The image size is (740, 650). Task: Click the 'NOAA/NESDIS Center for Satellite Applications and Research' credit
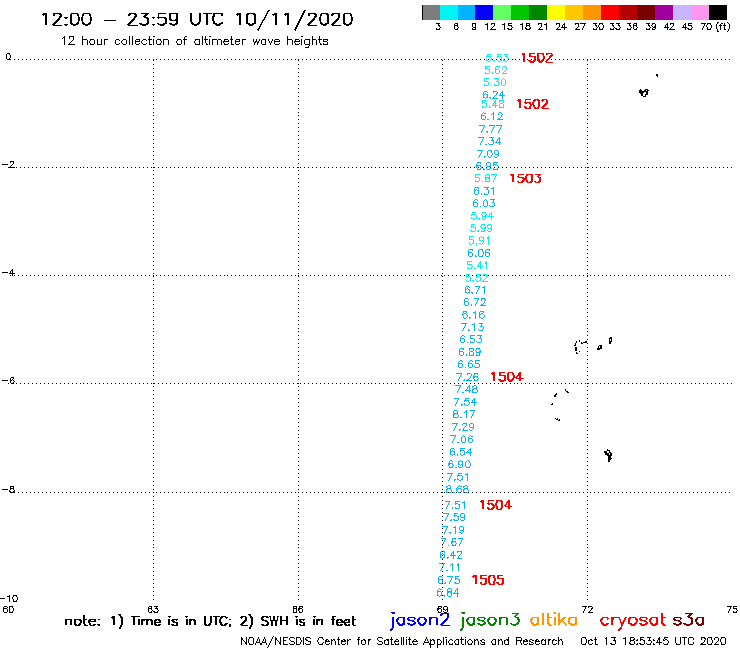pyautogui.click(x=402, y=641)
